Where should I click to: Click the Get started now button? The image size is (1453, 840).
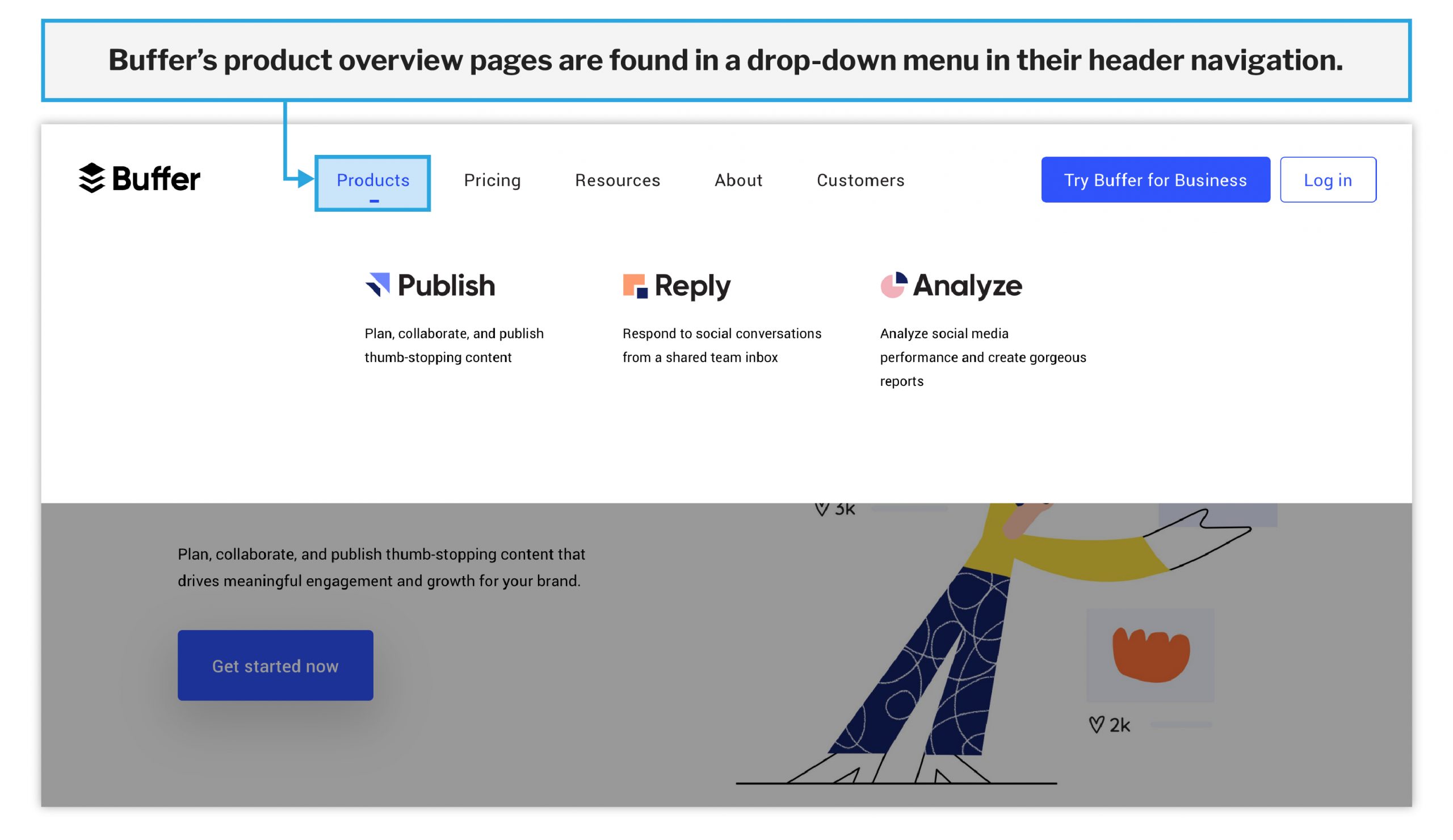coord(275,665)
